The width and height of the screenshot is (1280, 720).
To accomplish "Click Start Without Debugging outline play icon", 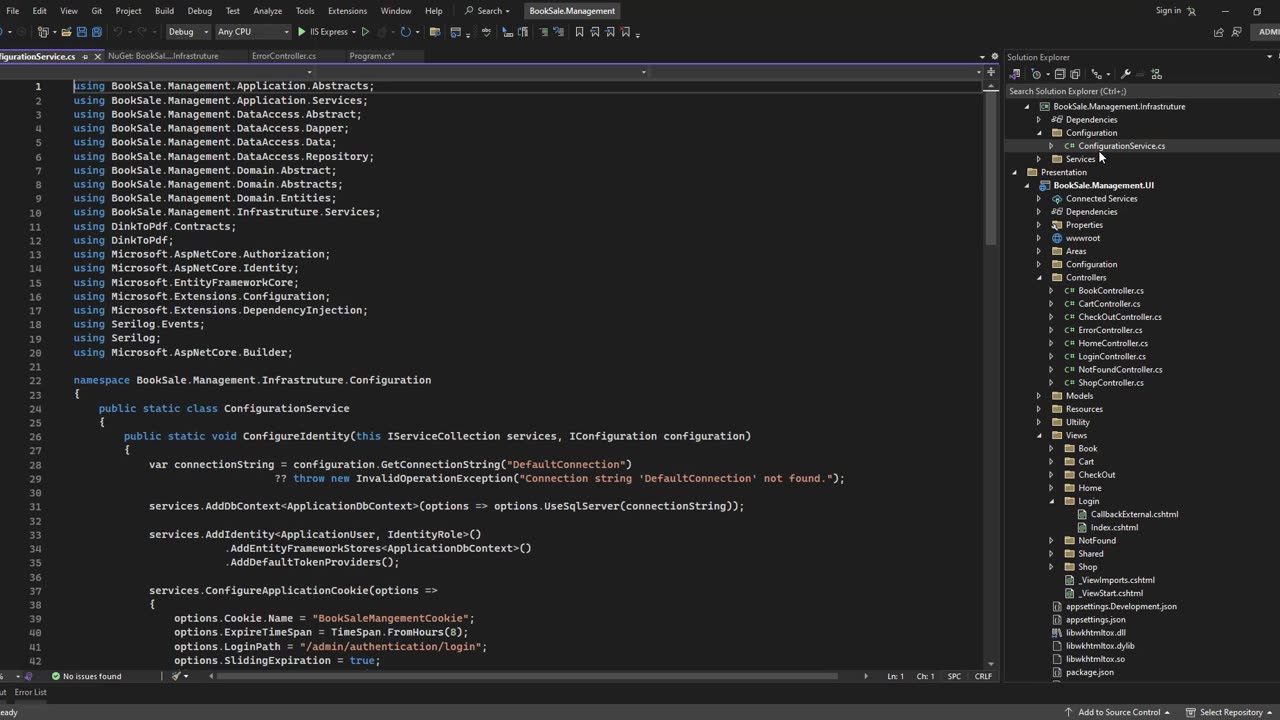I will click(365, 32).
